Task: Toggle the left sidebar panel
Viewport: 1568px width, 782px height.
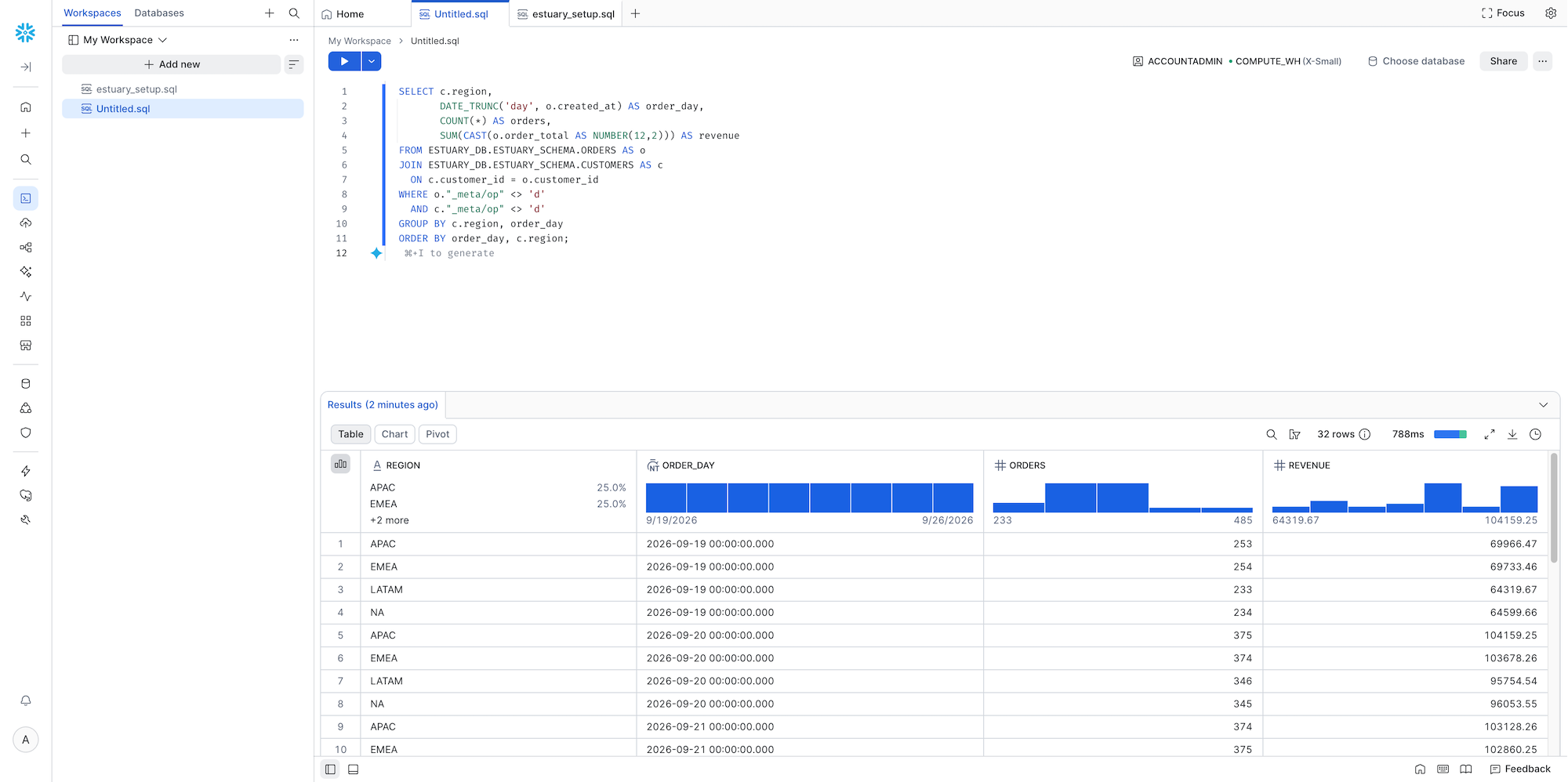Action: pos(330,769)
